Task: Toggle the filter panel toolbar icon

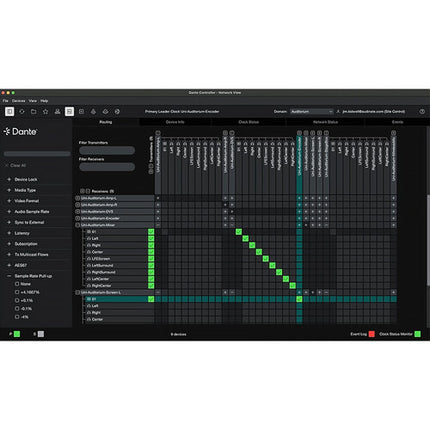Action: click(10, 111)
